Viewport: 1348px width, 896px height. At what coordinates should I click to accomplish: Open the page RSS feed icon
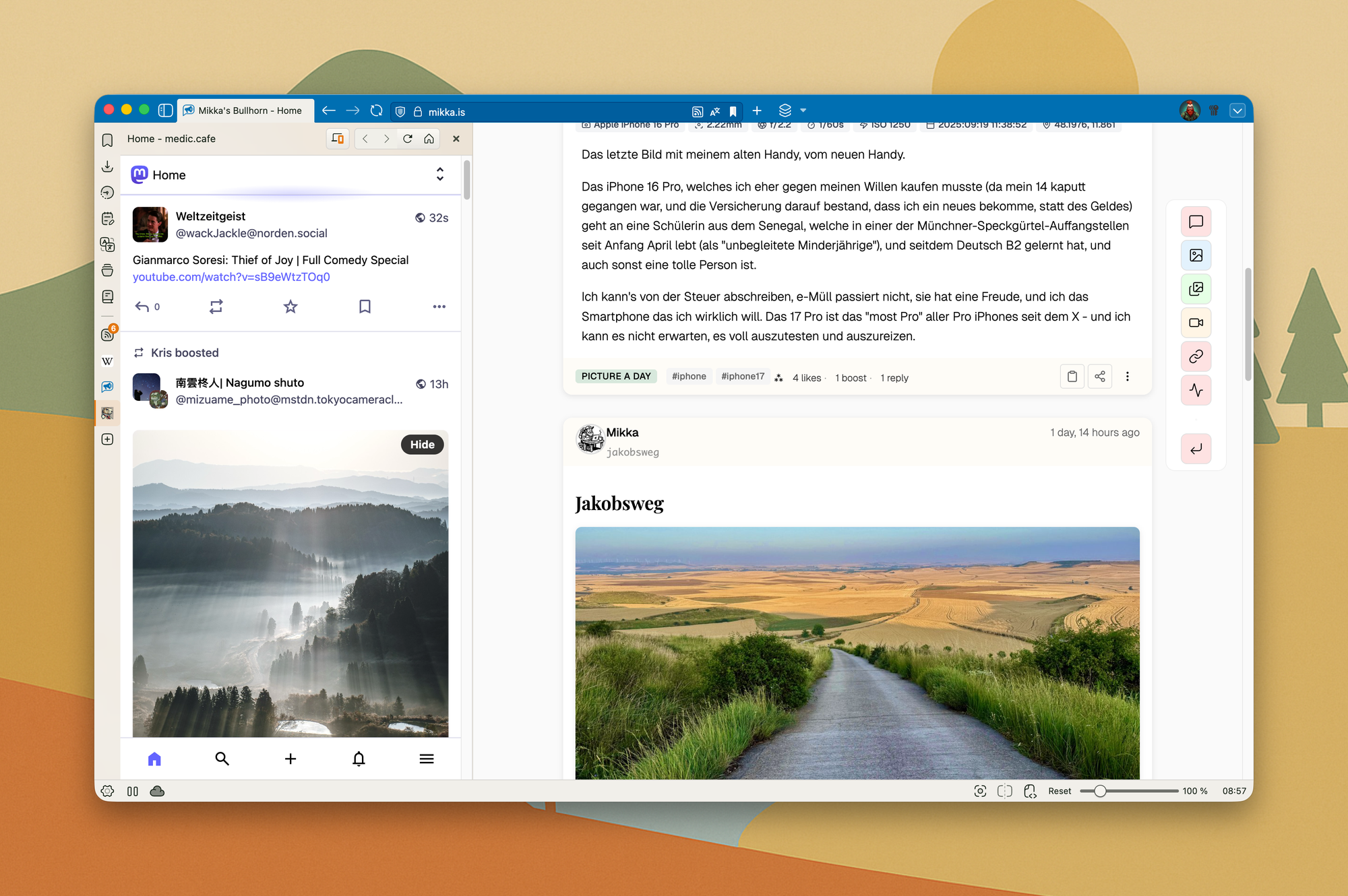coord(698,112)
